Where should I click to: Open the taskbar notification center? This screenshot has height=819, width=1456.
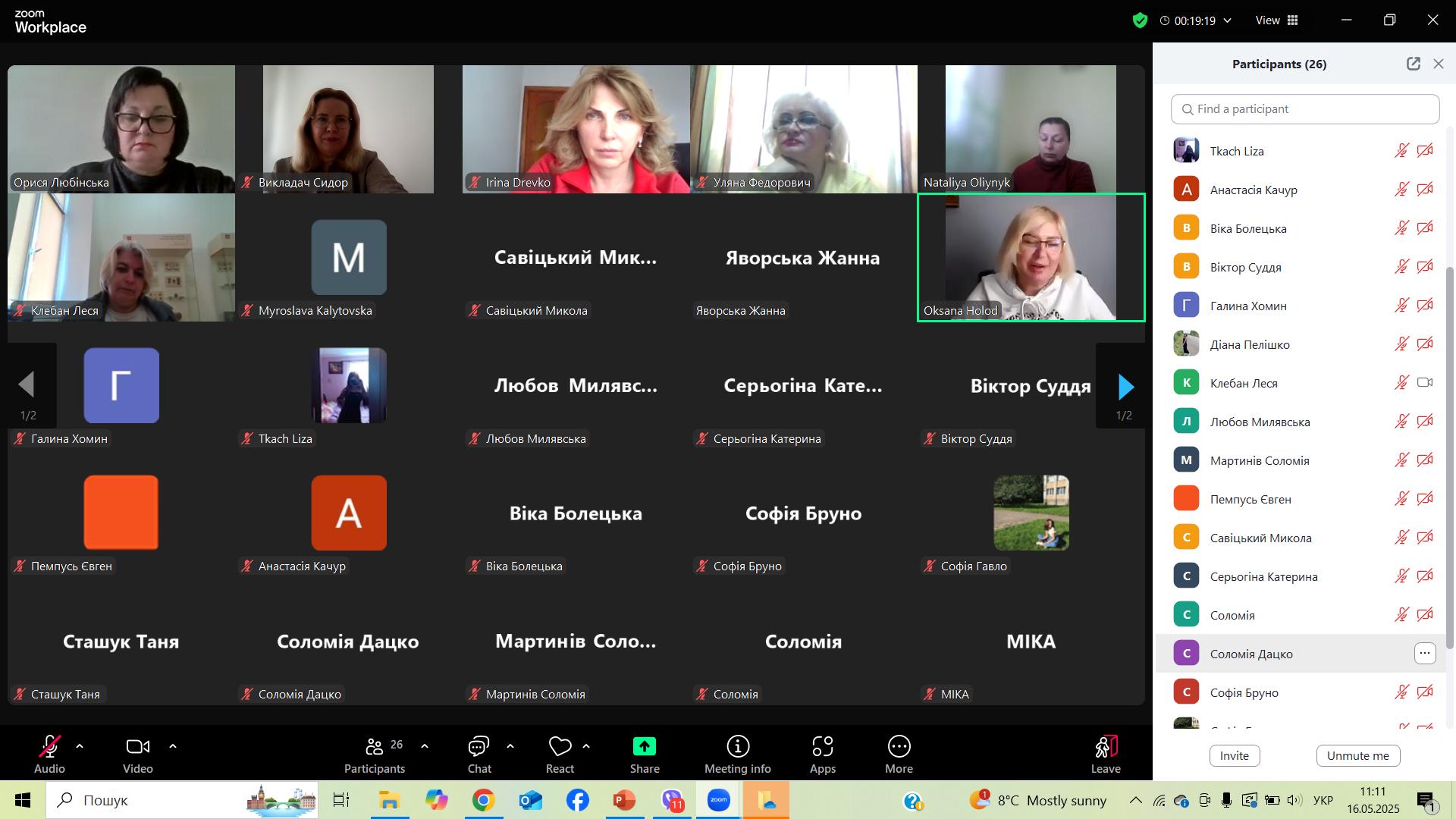coord(1428,800)
